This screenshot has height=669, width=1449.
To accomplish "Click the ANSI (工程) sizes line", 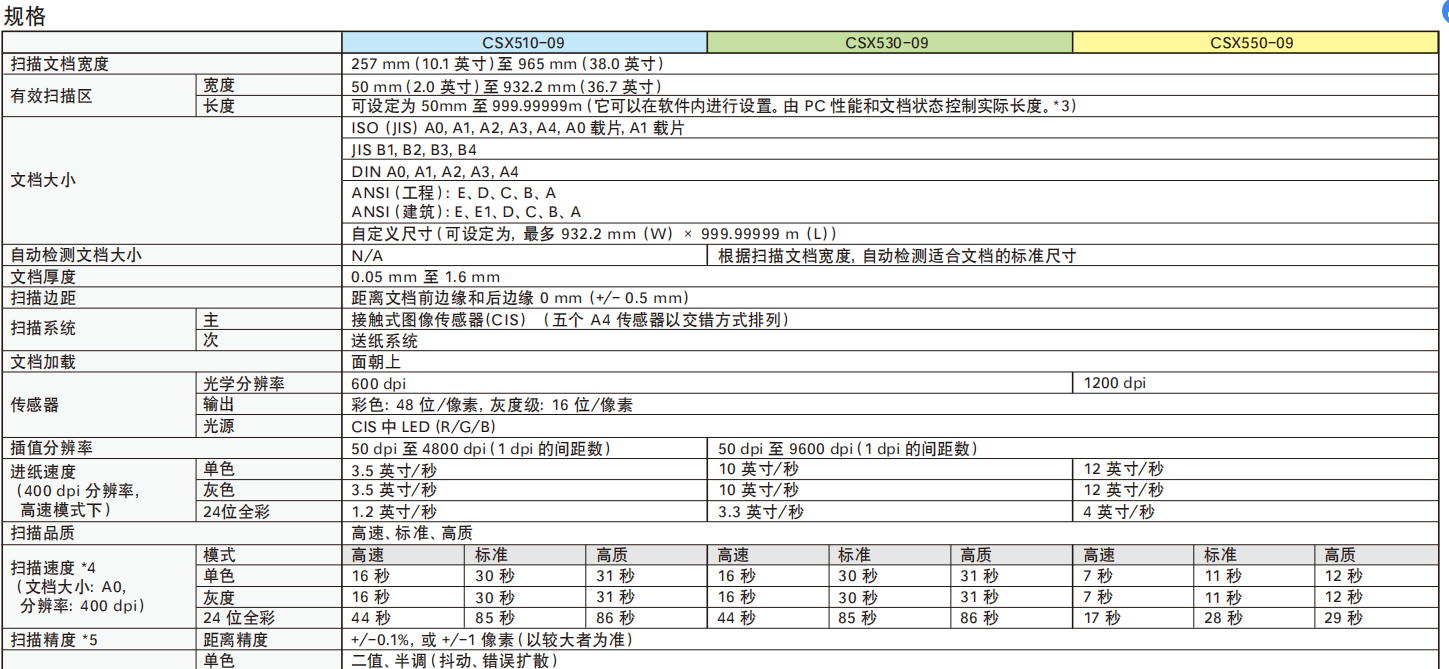I will pos(455,192).
